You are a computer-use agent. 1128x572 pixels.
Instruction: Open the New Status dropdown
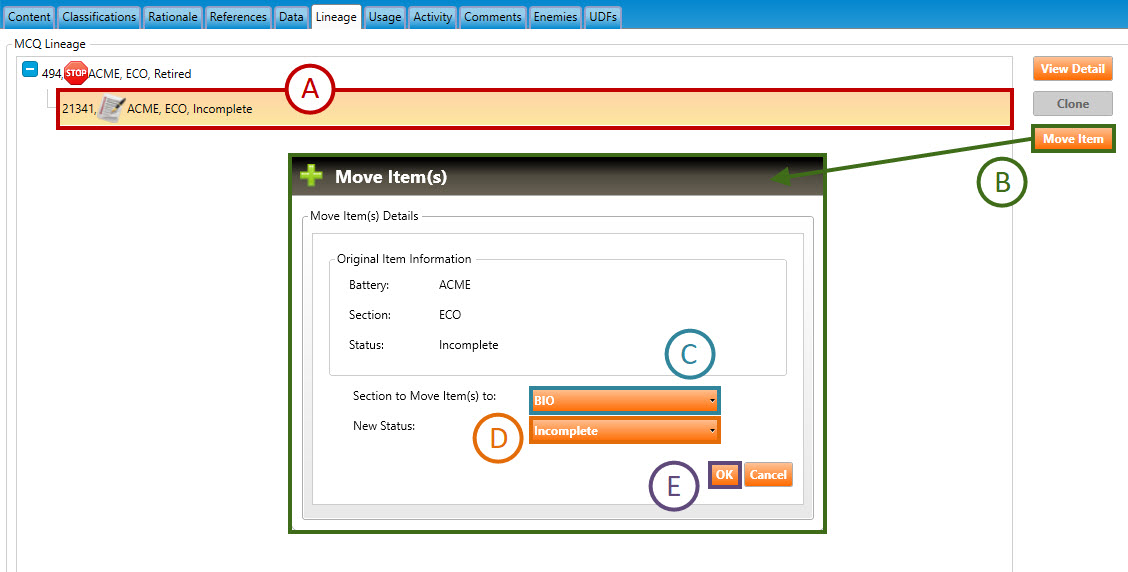pos(624,431)
